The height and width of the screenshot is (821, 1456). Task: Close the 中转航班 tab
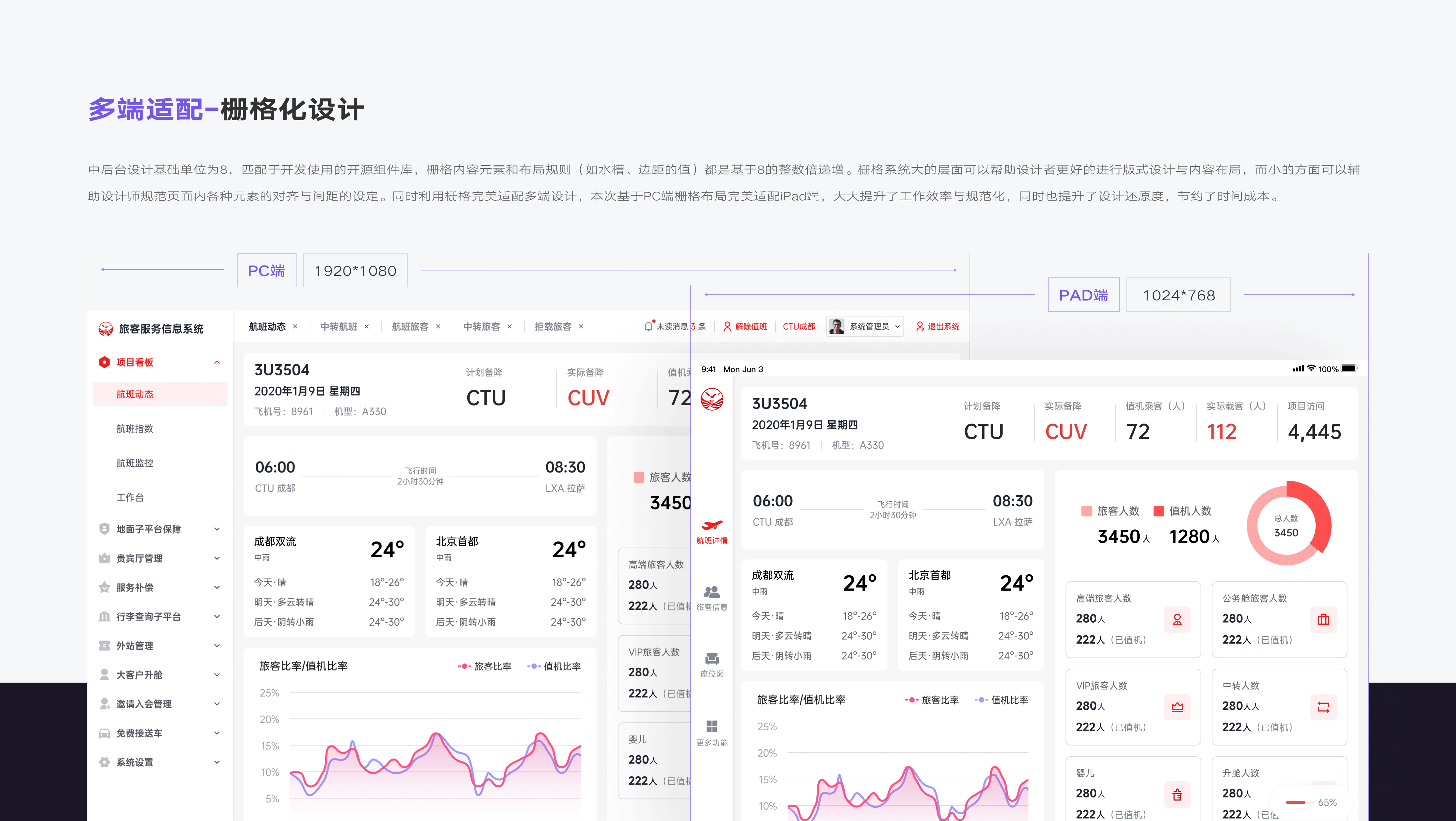366,327
